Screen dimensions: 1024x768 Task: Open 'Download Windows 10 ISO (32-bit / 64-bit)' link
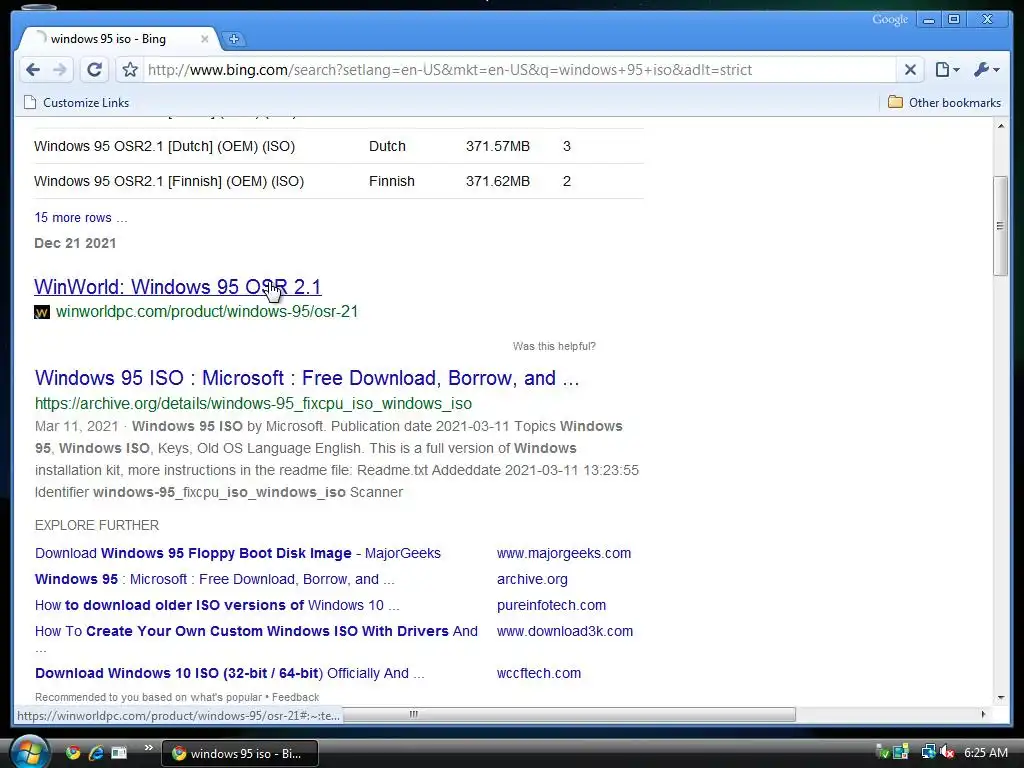(229, 673)
